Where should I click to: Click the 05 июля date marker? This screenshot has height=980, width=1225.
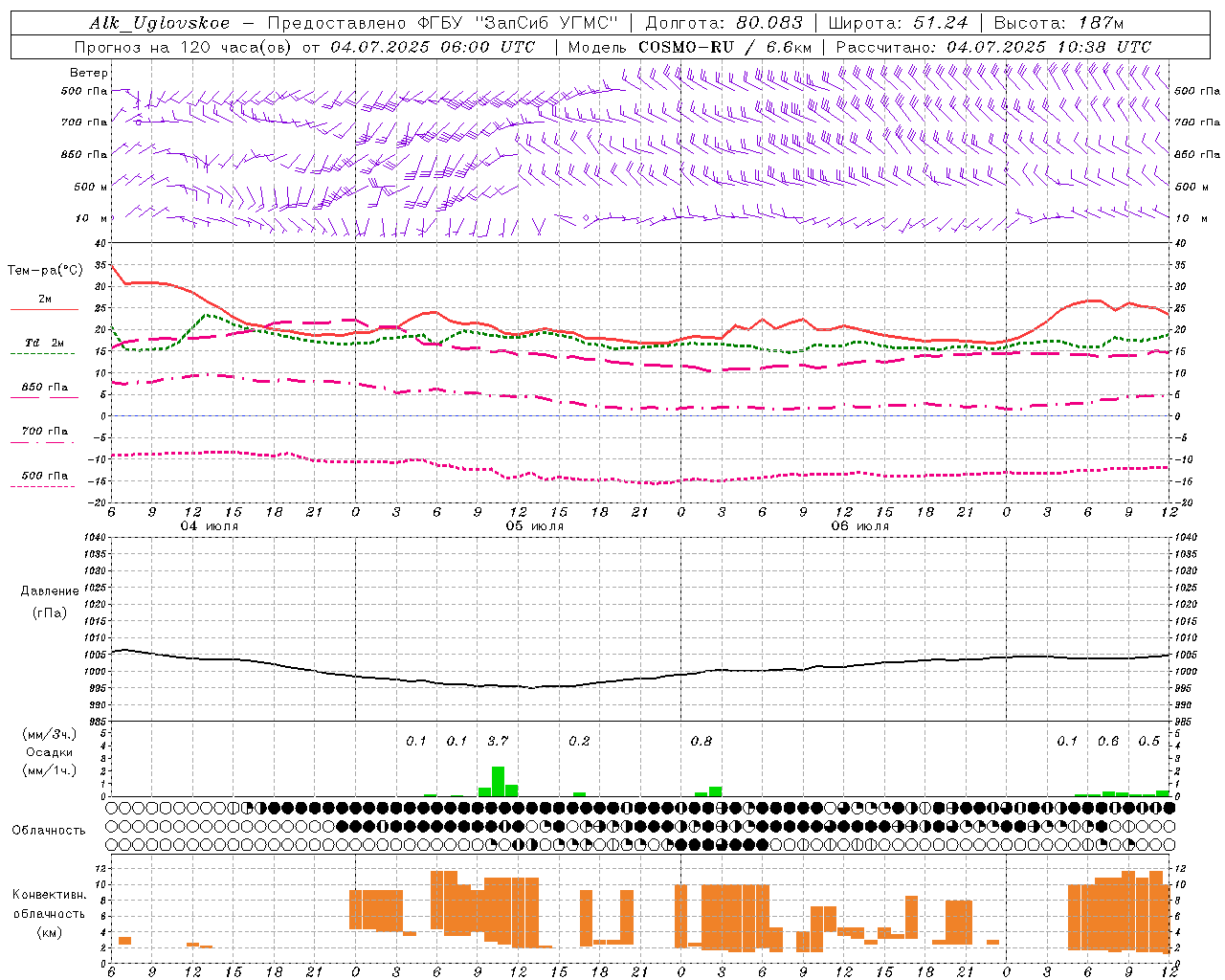click(535, 526)
